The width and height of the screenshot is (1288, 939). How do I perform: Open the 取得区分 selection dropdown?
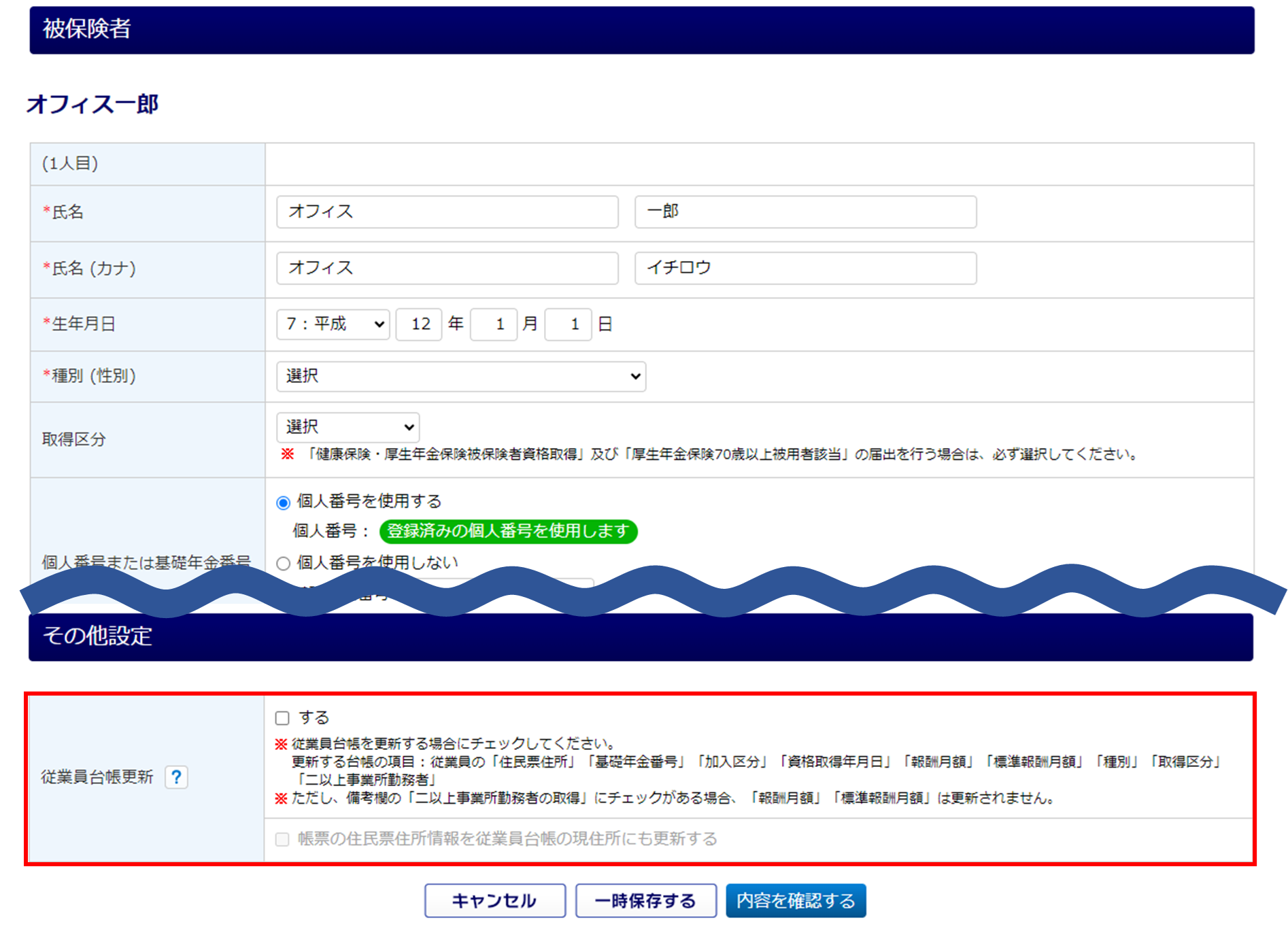tap(348, 427)
